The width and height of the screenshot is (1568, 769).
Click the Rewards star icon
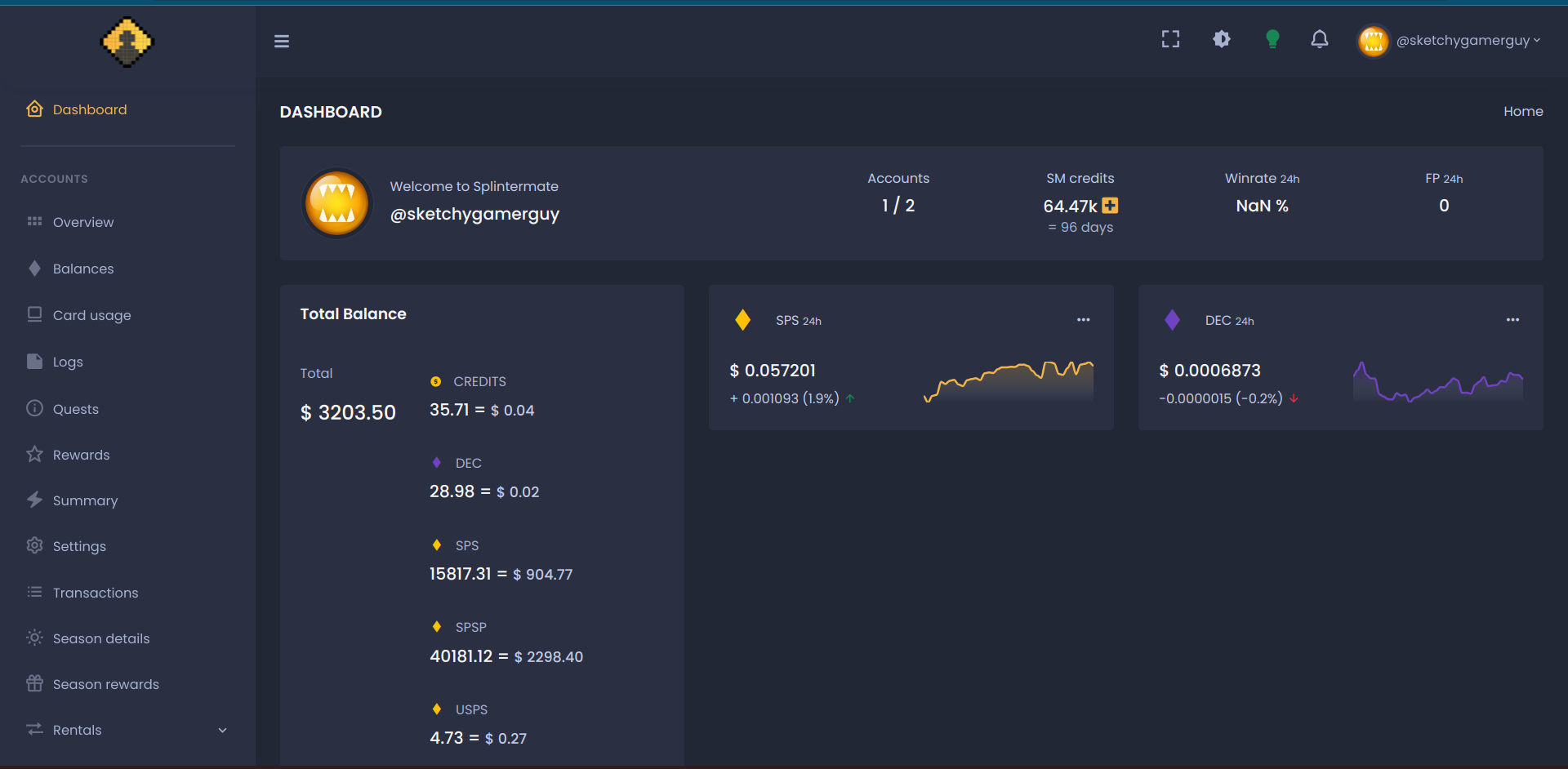pyautogui.click(x=34, y=454)
